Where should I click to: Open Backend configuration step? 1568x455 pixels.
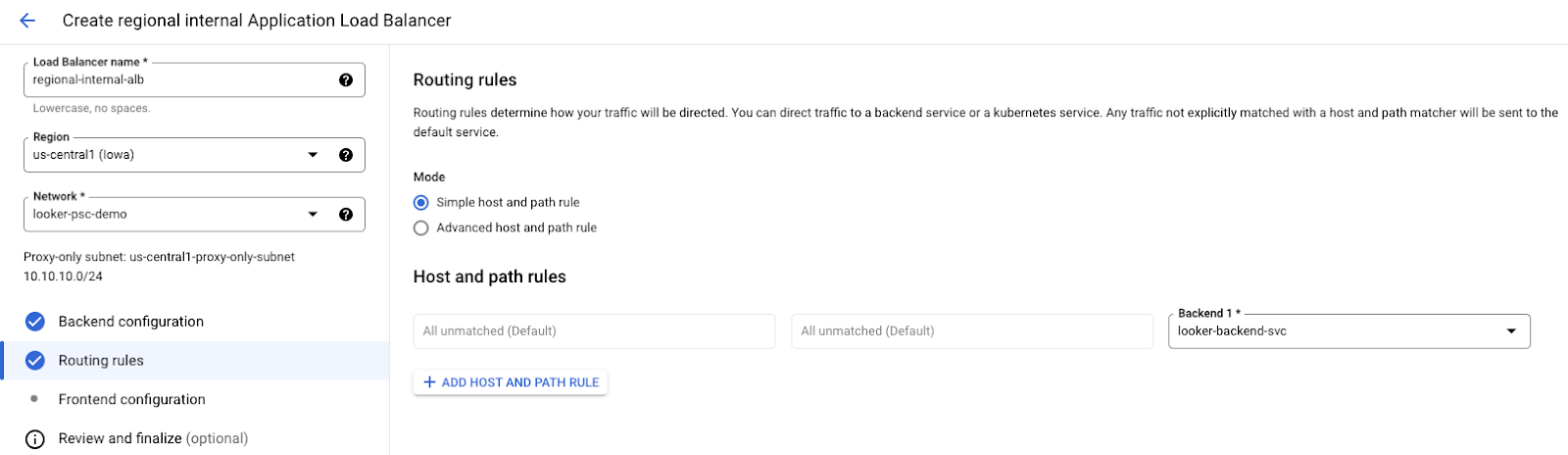130,322
